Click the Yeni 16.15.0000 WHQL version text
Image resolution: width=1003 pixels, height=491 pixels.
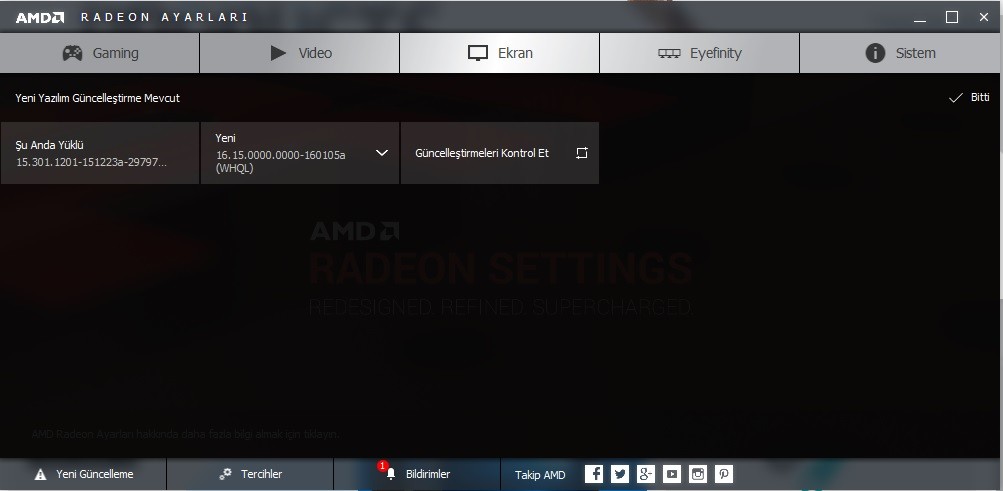281,162
